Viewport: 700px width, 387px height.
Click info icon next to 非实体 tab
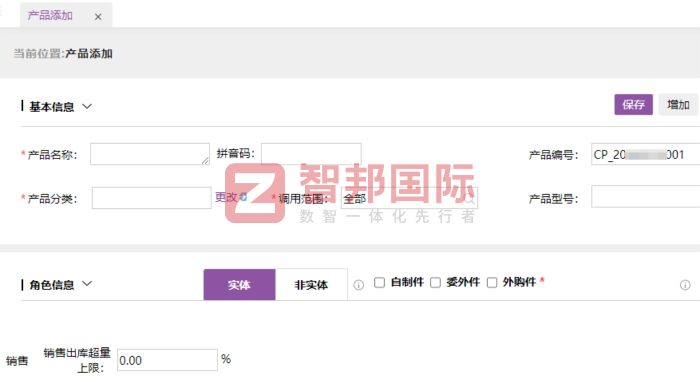coord(358,285)
